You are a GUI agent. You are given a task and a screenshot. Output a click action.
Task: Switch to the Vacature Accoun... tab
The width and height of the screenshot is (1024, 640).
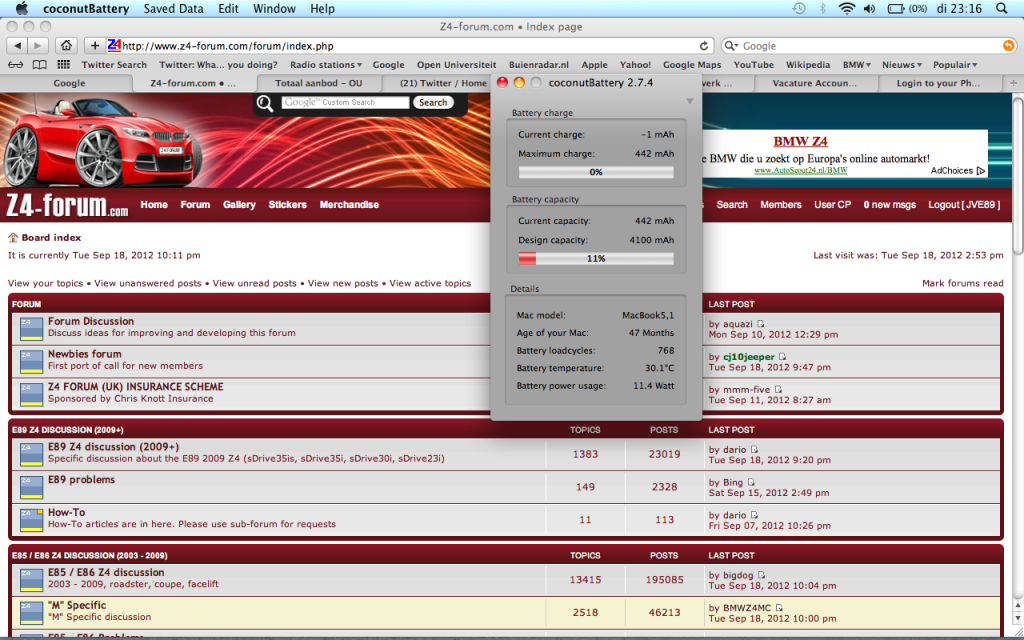pyautogui.click(x=814, y=83)
